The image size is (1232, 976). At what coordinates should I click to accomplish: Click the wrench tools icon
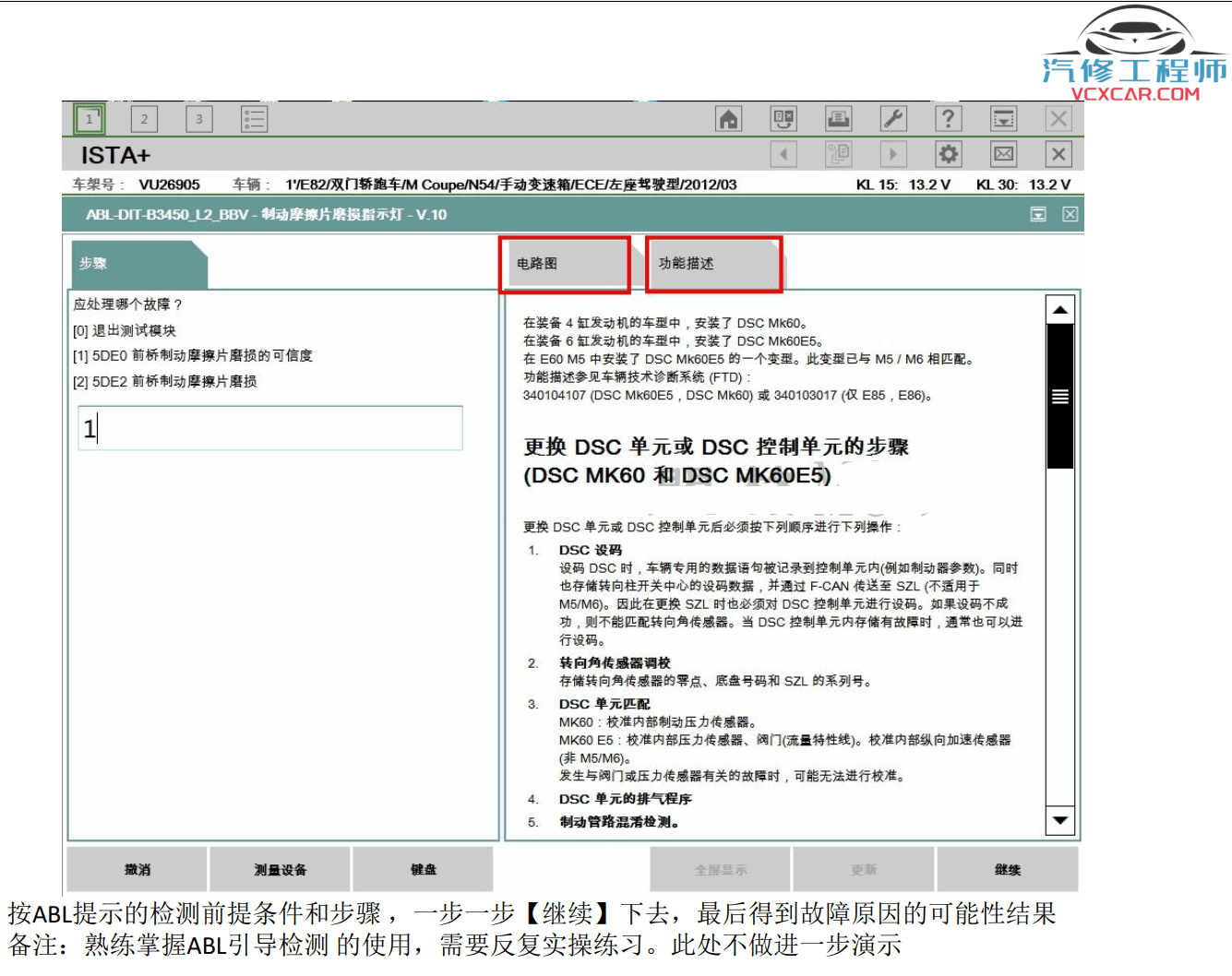click(893, 118)
